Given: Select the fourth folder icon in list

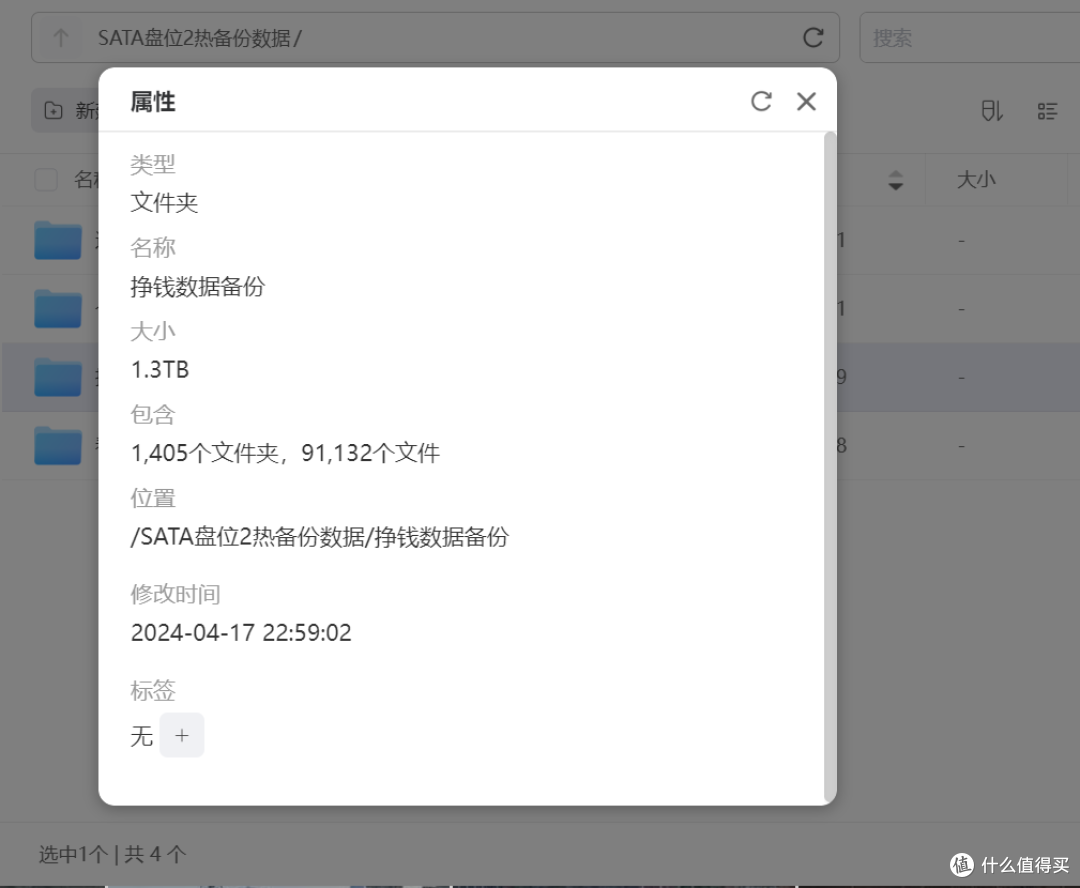Looking at the screenshot, I should (x=58, y=446).
